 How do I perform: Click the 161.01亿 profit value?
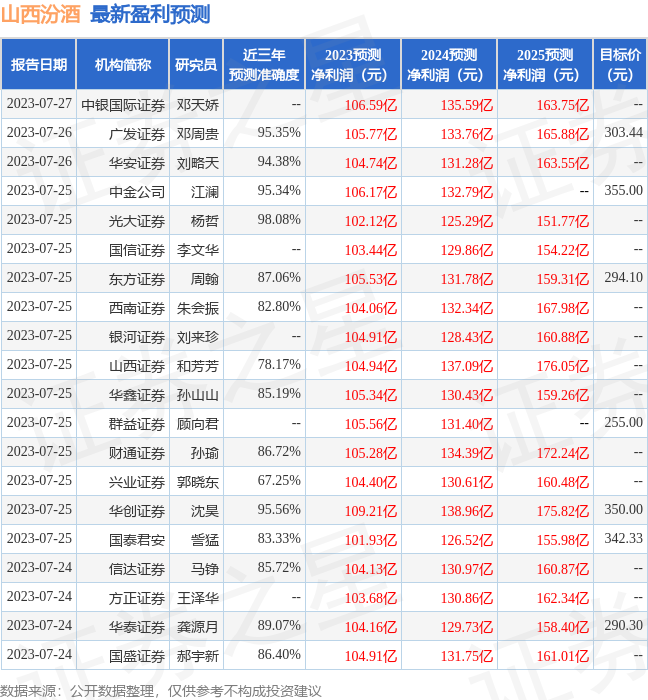click(x=563, y=656)
